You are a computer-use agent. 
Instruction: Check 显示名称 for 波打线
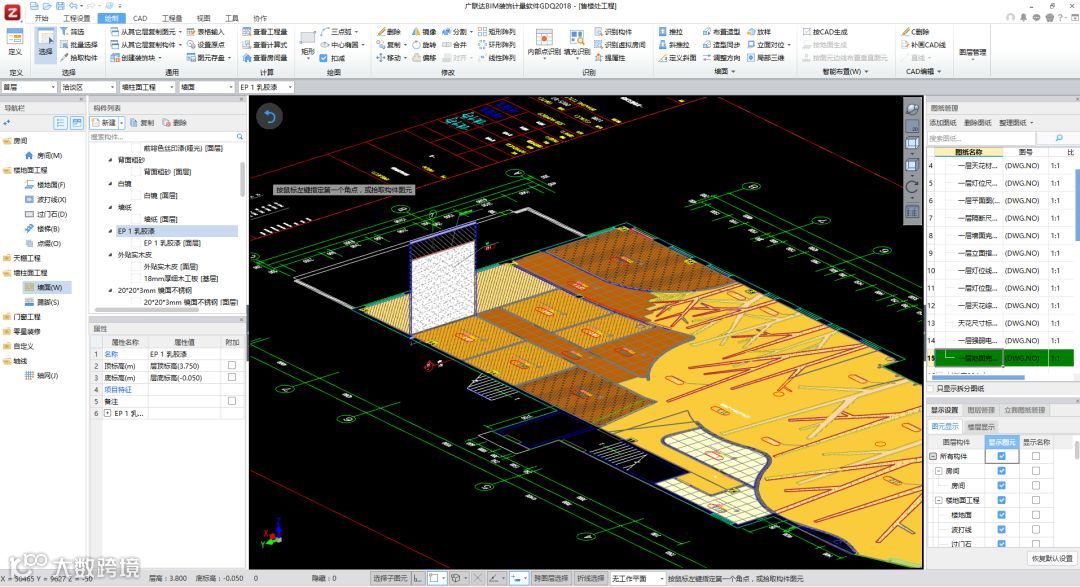1036,529
